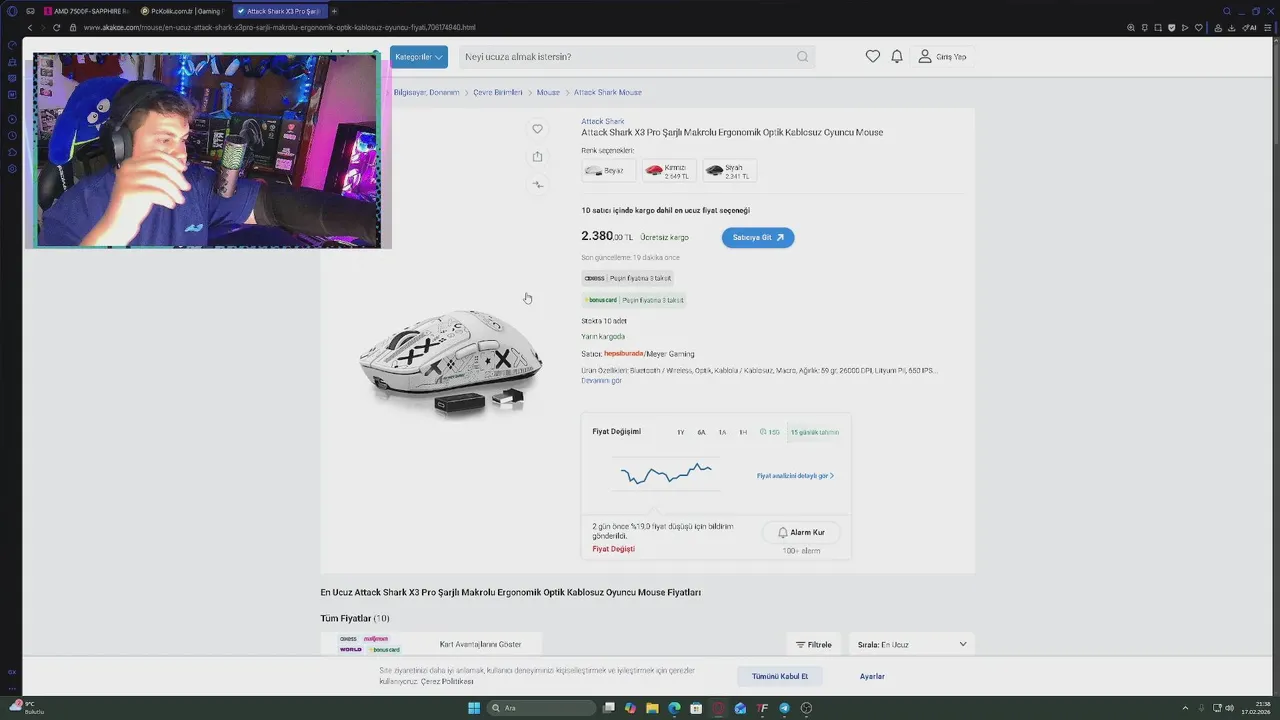Switch to PcKolik.com.tr tab
Image resolution: width=1280 pixels, height=720 pixels.
(184, 11)
